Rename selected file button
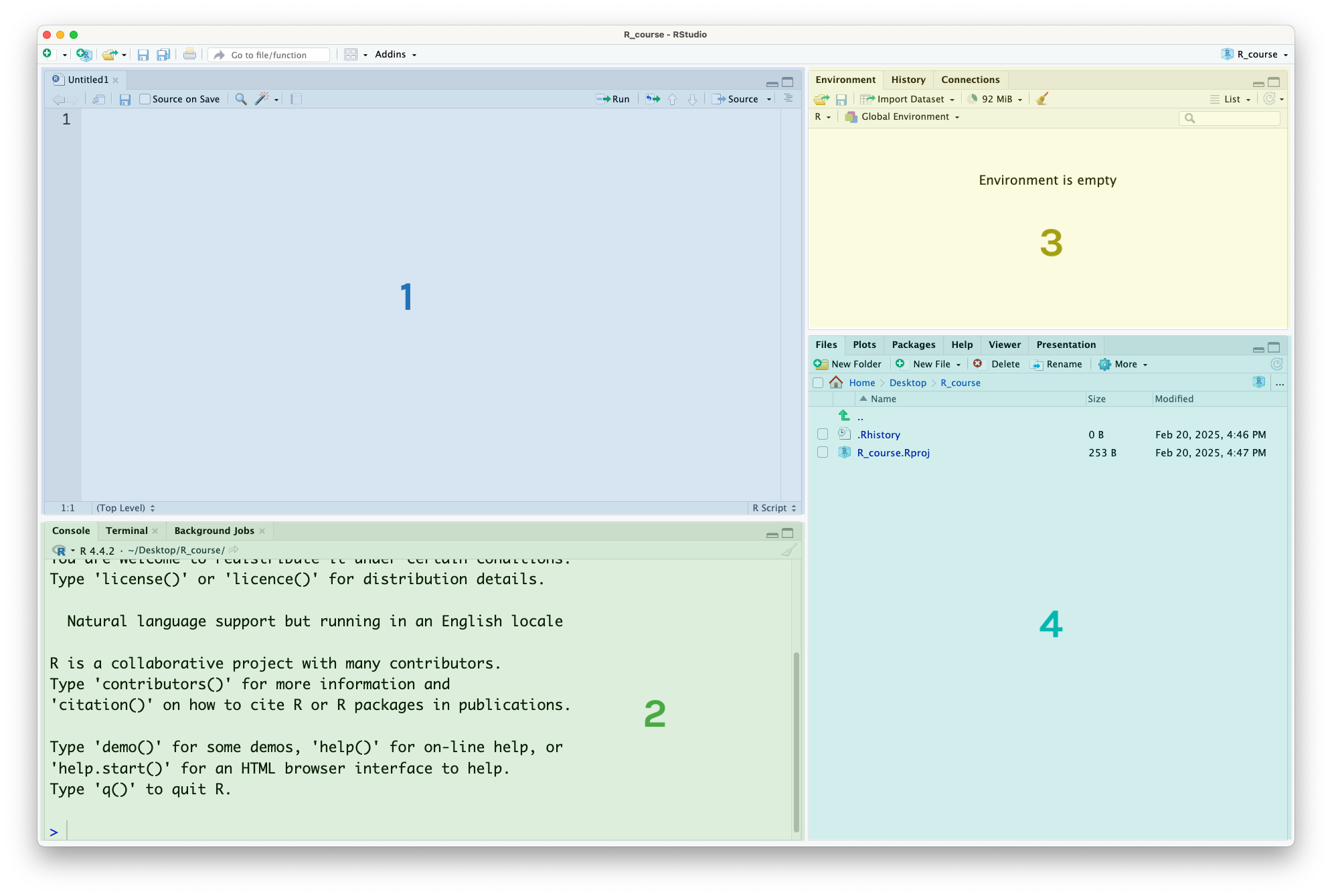Screen dimensions: 1332x896 point(1057,364)
